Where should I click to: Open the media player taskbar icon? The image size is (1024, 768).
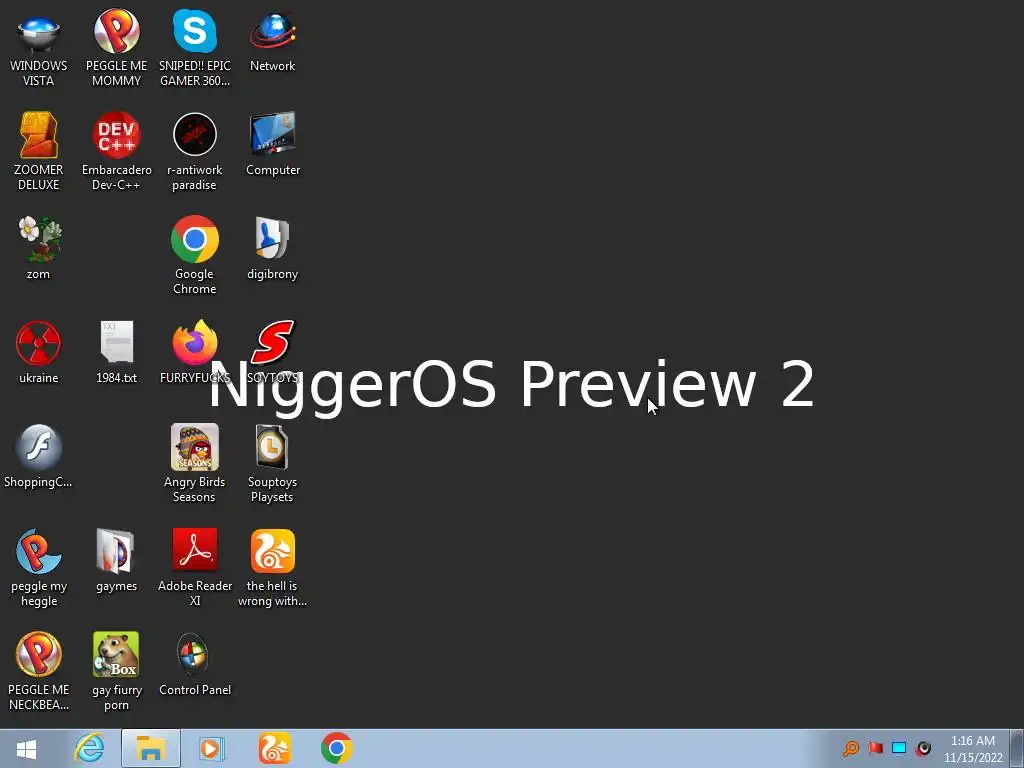211,748
